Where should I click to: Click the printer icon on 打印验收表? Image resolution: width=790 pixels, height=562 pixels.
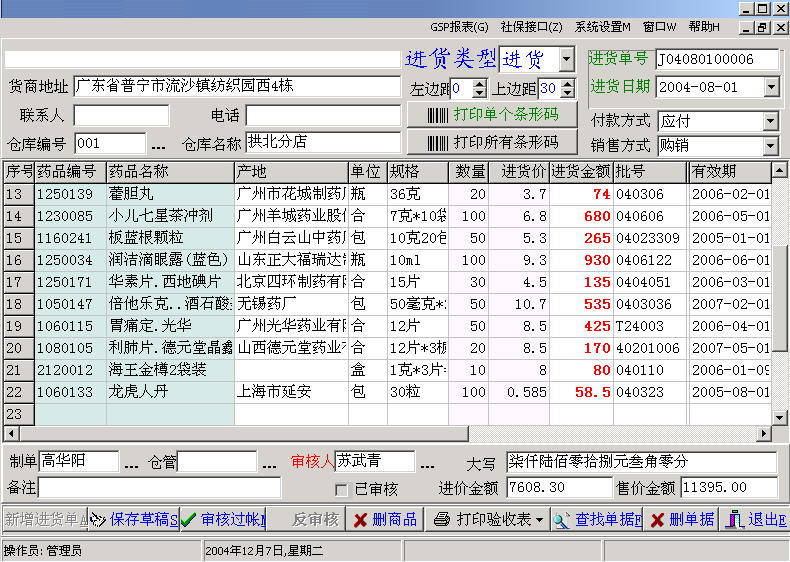coord(442,520)
